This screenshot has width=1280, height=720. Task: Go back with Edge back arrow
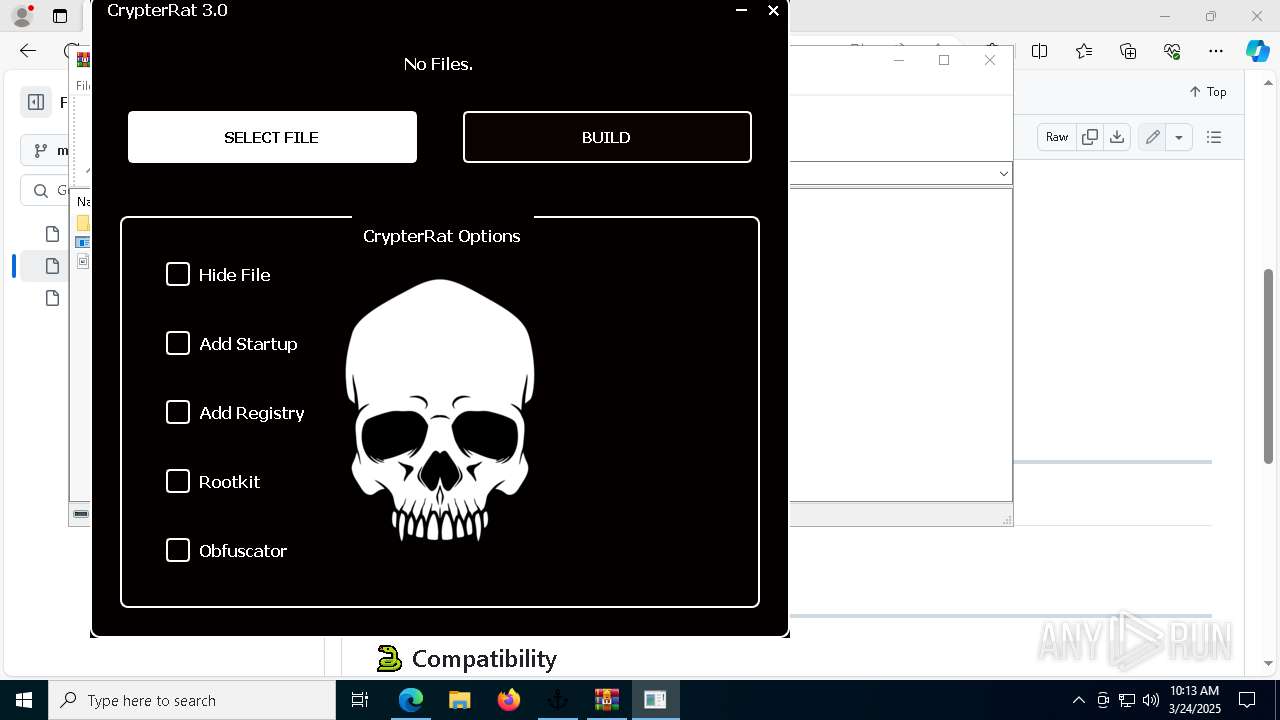pos(28,51)
